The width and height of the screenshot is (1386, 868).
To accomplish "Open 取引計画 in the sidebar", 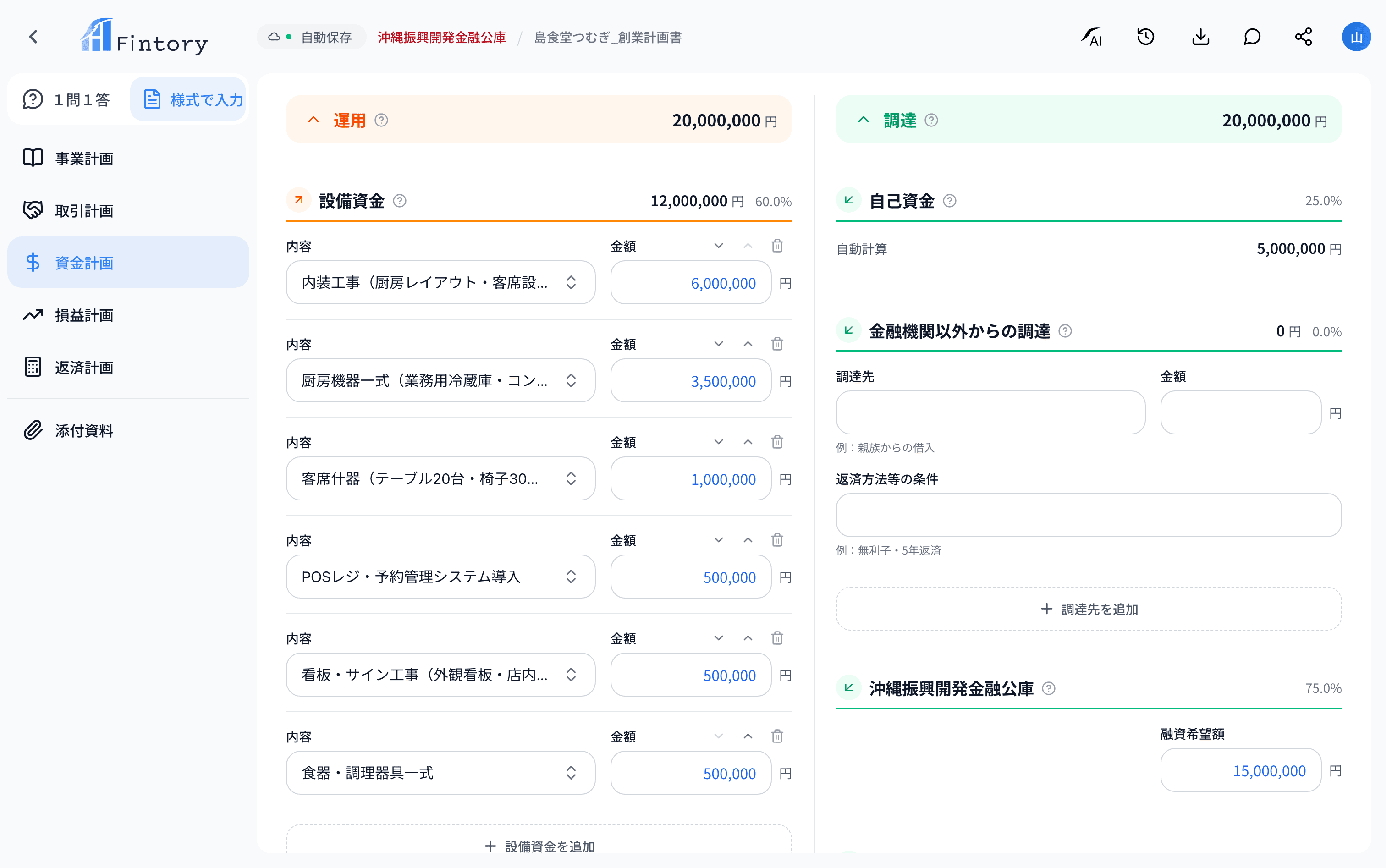I will [128, 210].
